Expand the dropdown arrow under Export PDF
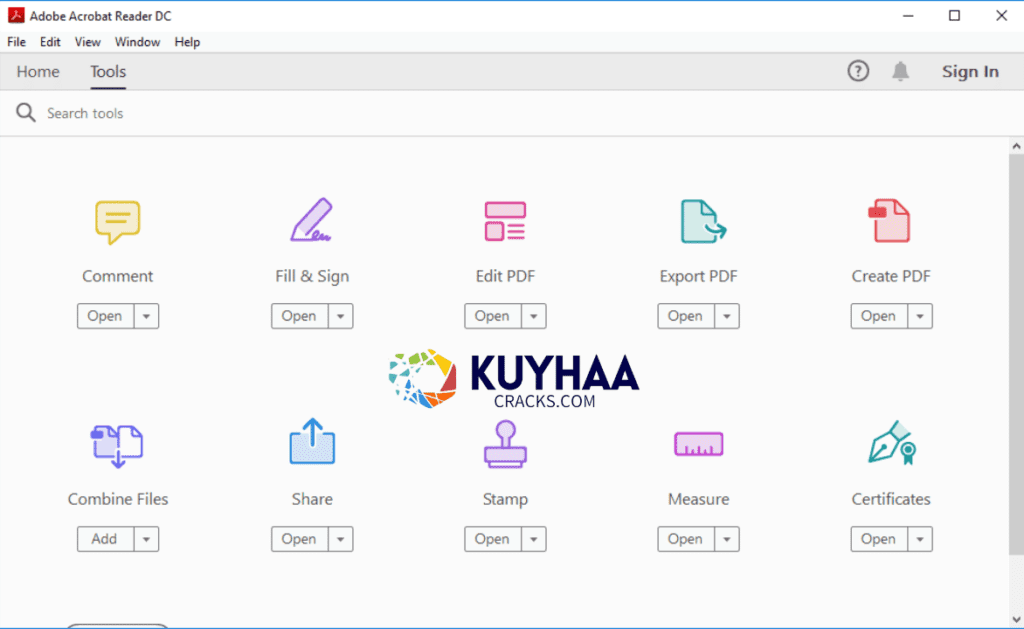 (x=726, y=316)
